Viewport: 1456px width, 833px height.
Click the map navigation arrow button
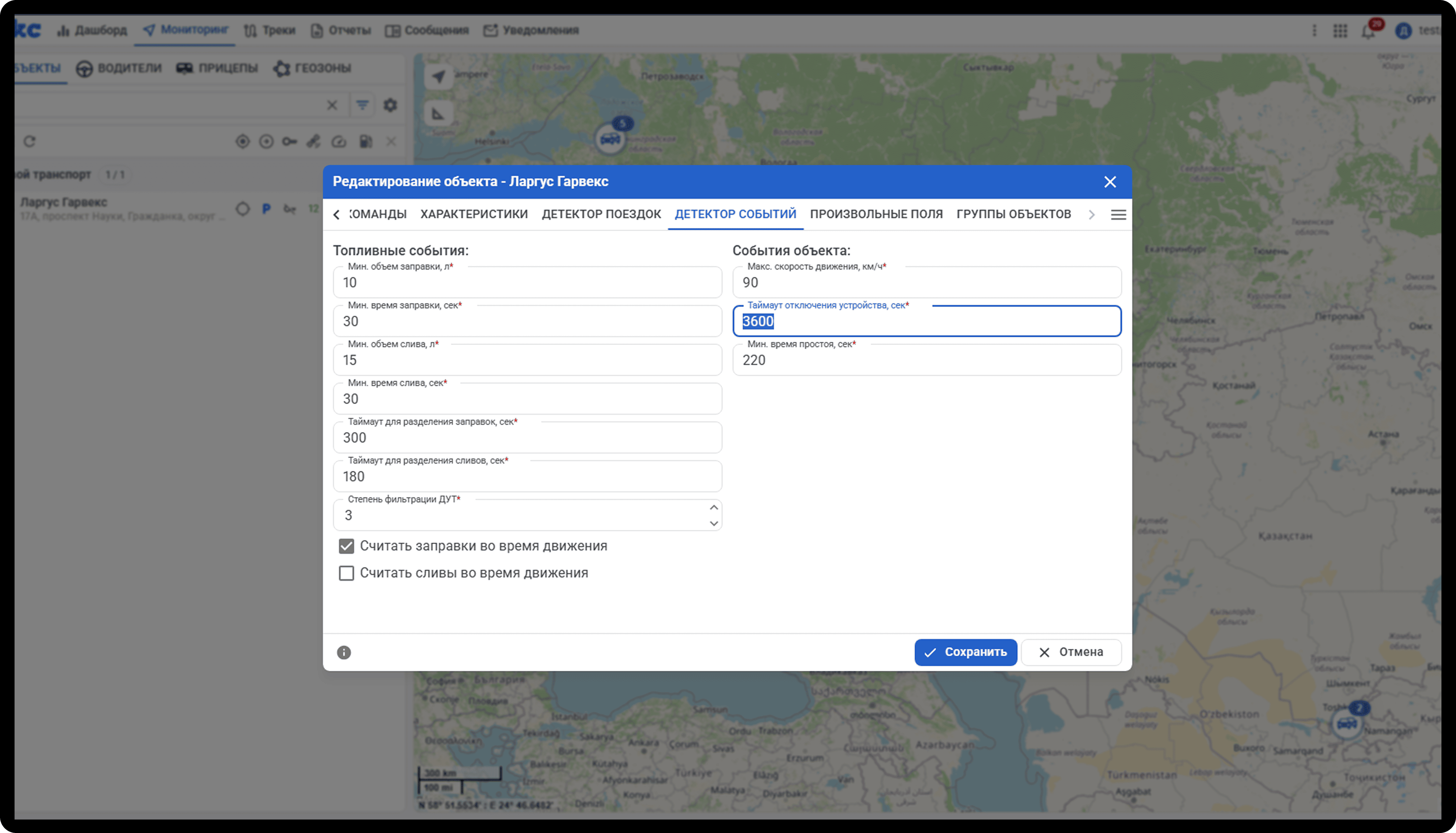[438, 76]
